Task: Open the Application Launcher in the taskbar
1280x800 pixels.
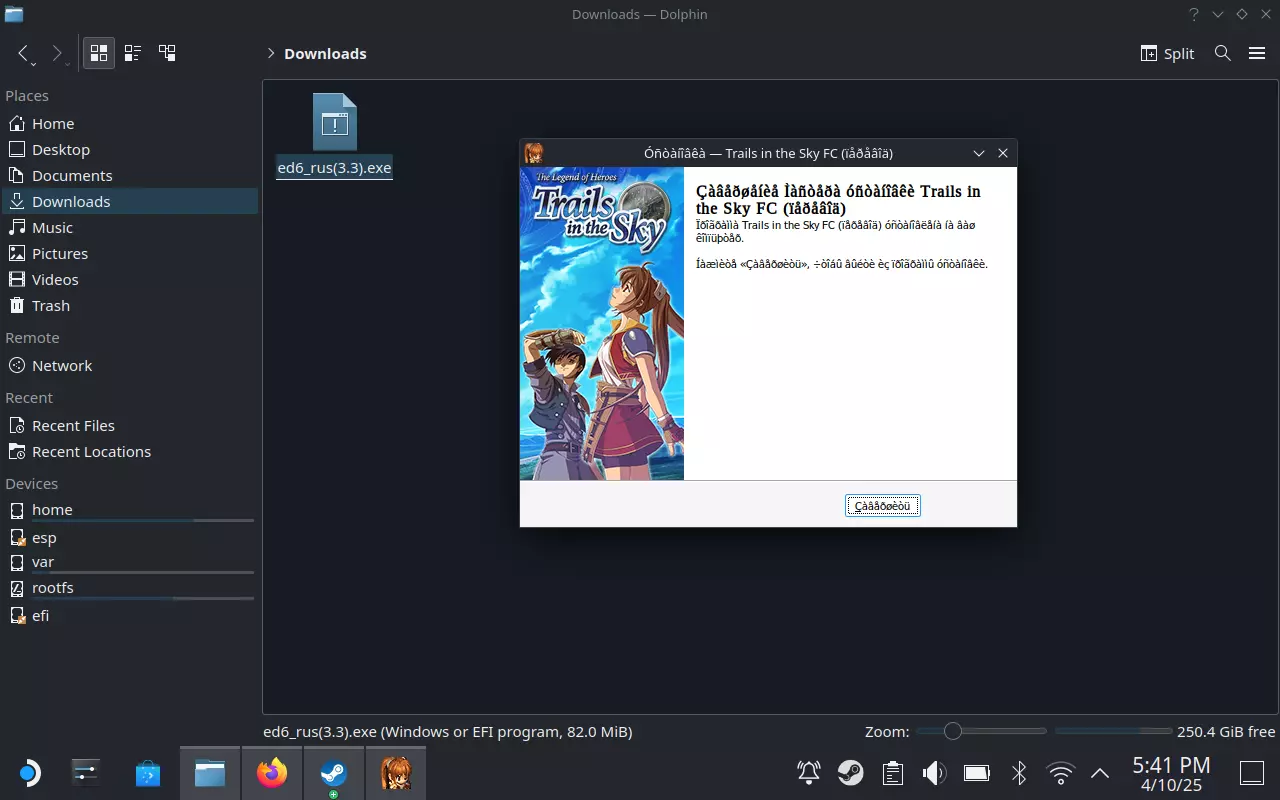Action: point(29,773)
